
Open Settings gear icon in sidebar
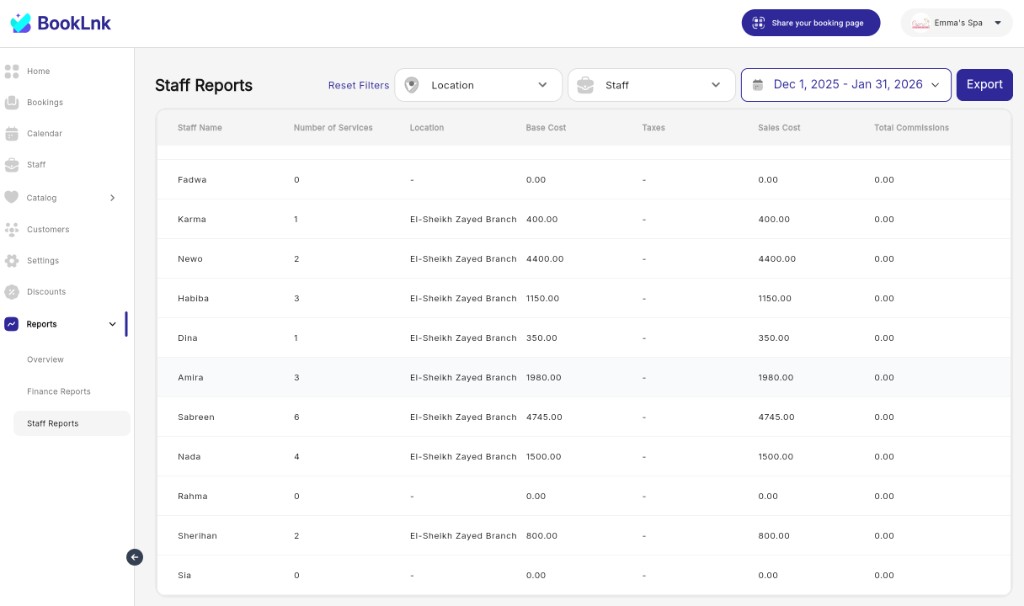12,261
